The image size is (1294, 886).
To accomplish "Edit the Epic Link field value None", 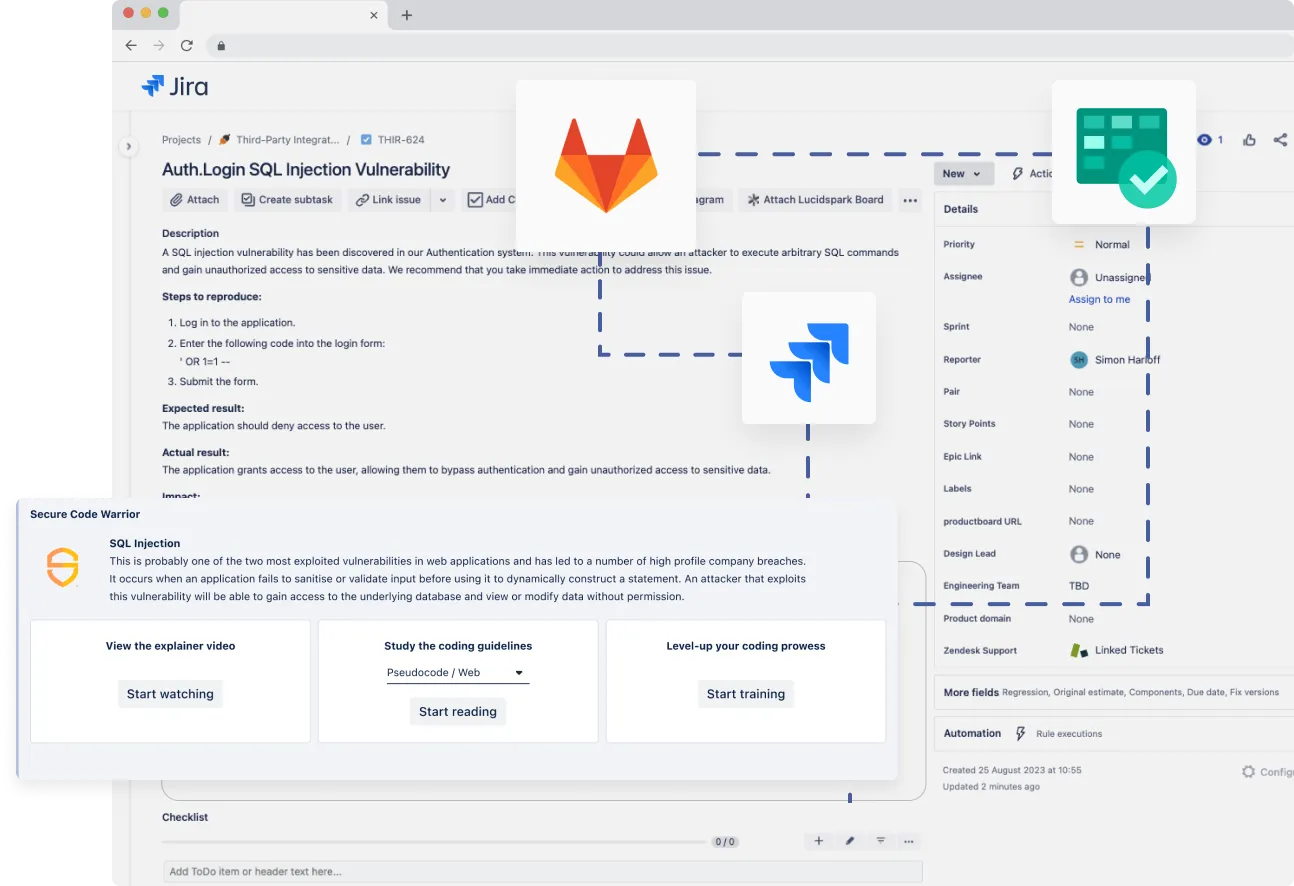I will [x=1081, y=457].
